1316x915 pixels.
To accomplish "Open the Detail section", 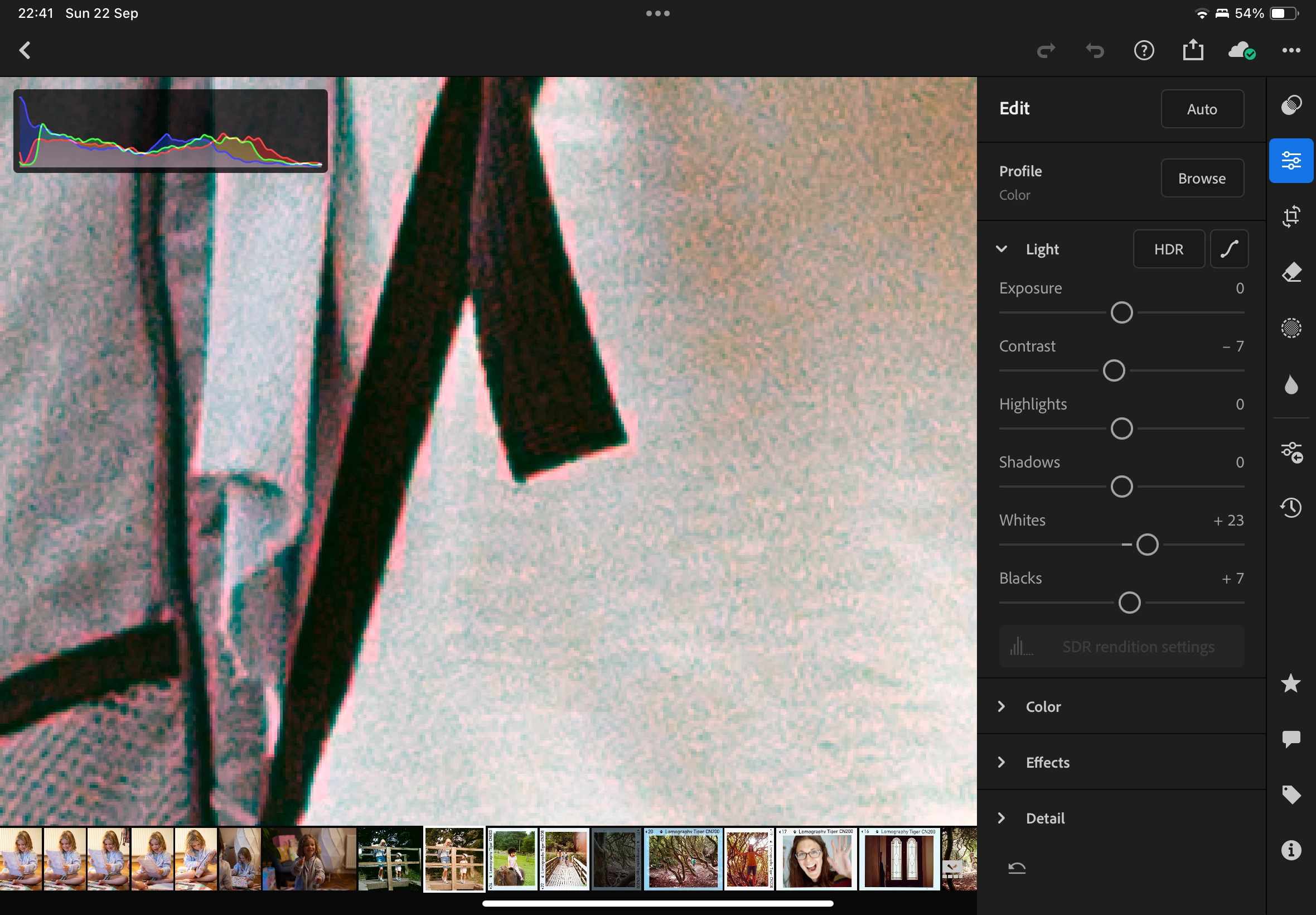I will 1045,818.
